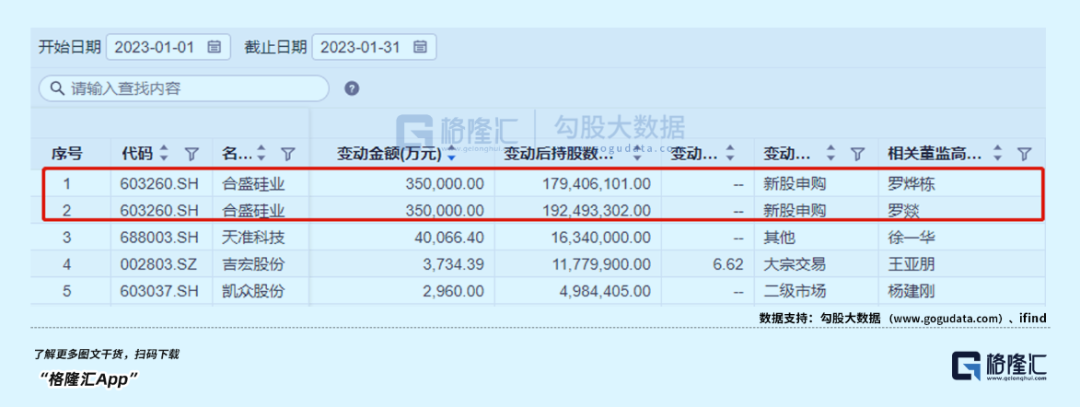Click the 序号 column header

[67, 154]
